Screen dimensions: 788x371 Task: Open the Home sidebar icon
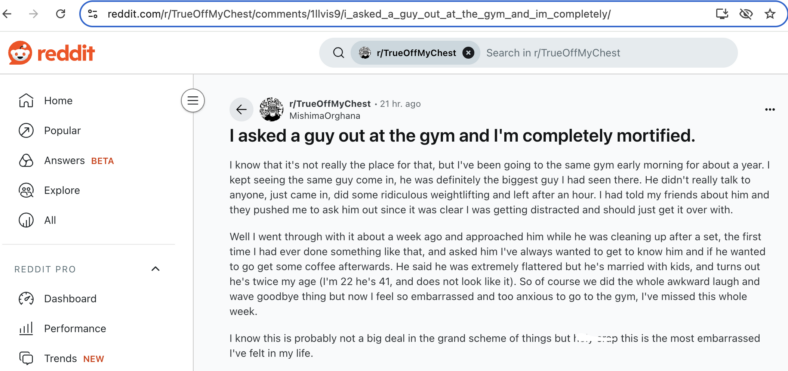26,101
